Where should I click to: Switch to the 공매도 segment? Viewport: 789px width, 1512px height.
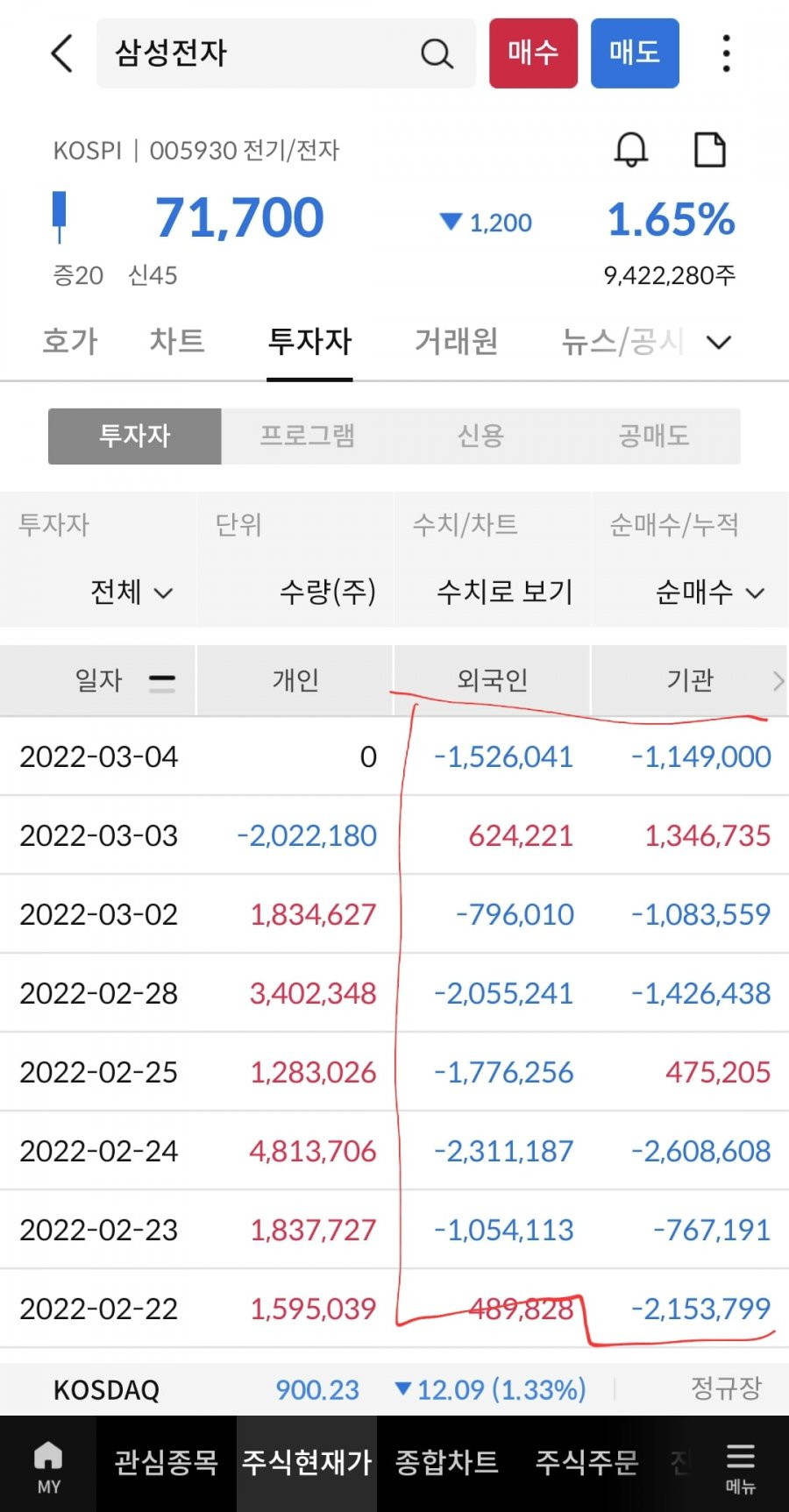[654, 436]
